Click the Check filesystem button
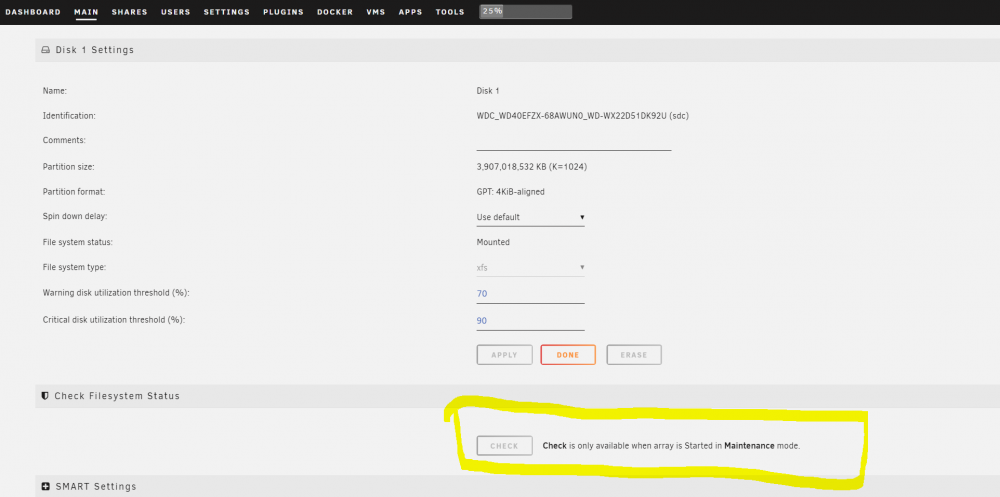 click(504, 446)
